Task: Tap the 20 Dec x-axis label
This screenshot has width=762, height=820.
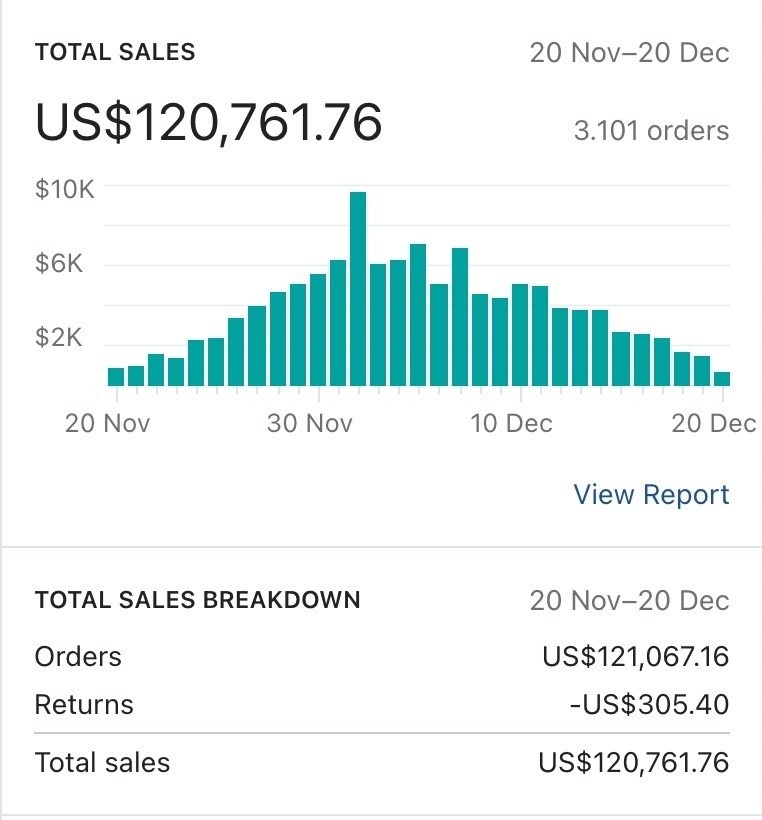Action: pyautogui.click(x=714, y=423)
